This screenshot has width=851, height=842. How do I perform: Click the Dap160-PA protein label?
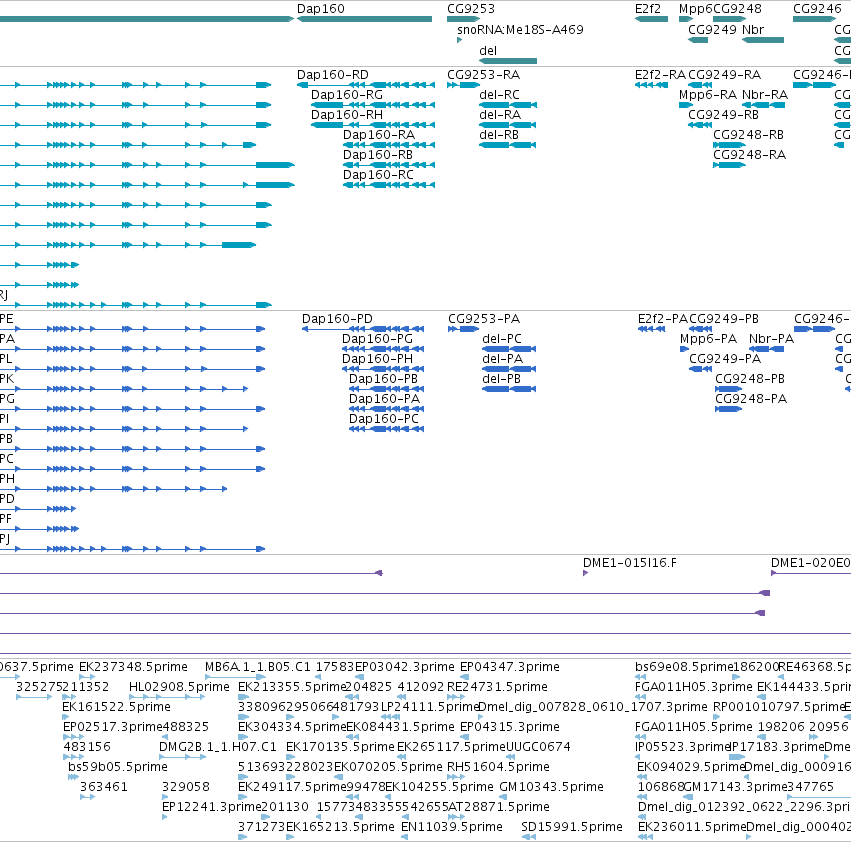[x=384, y=400]
